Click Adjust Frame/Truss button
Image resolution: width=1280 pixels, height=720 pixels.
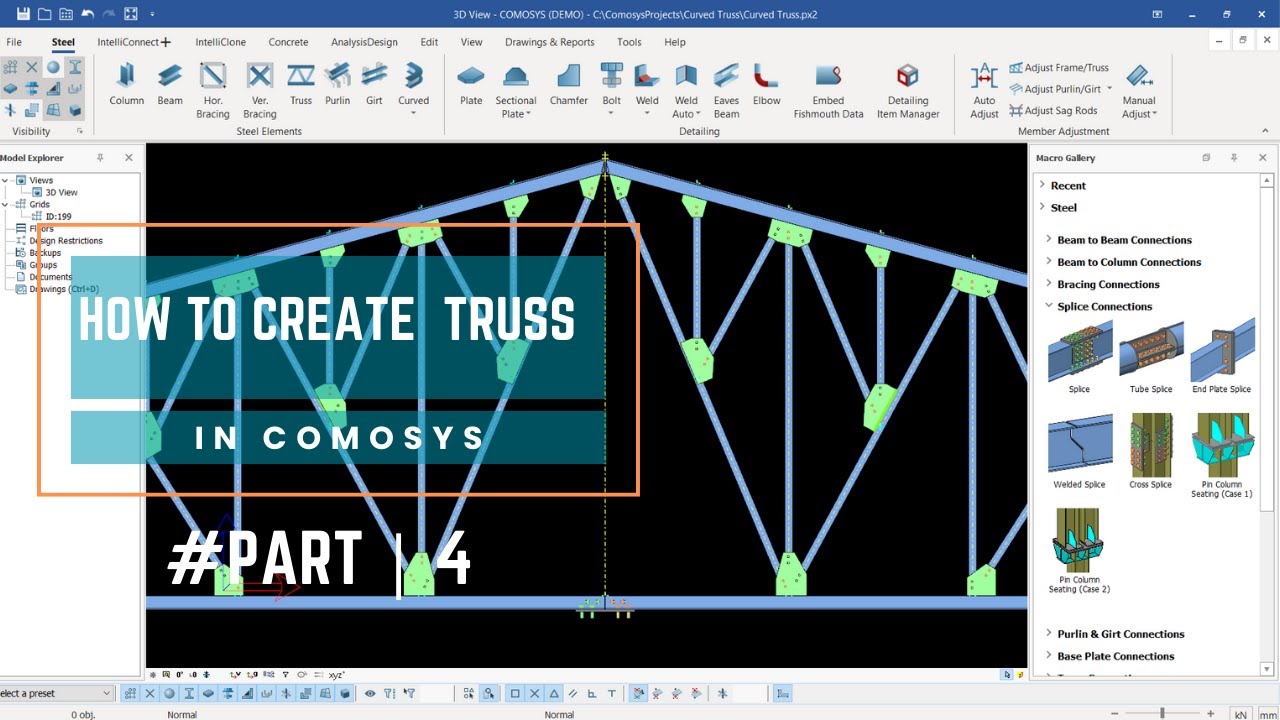[x=1059, y=67]
